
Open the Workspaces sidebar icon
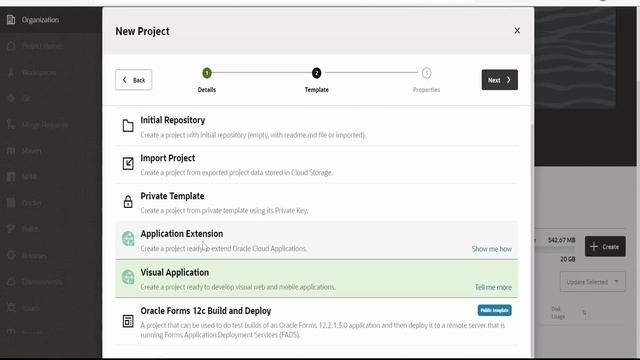pos(11,72)
